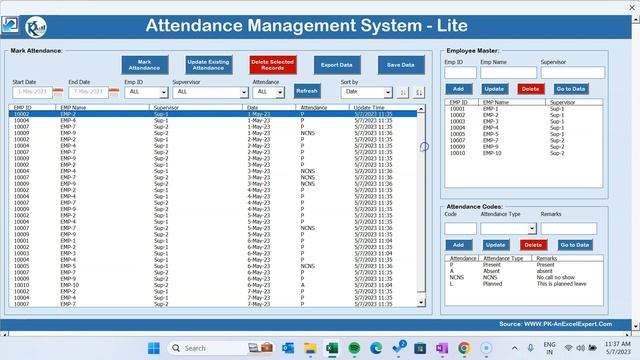
Task: Click Update Existing Attendance button
Action: pos(209,65)
